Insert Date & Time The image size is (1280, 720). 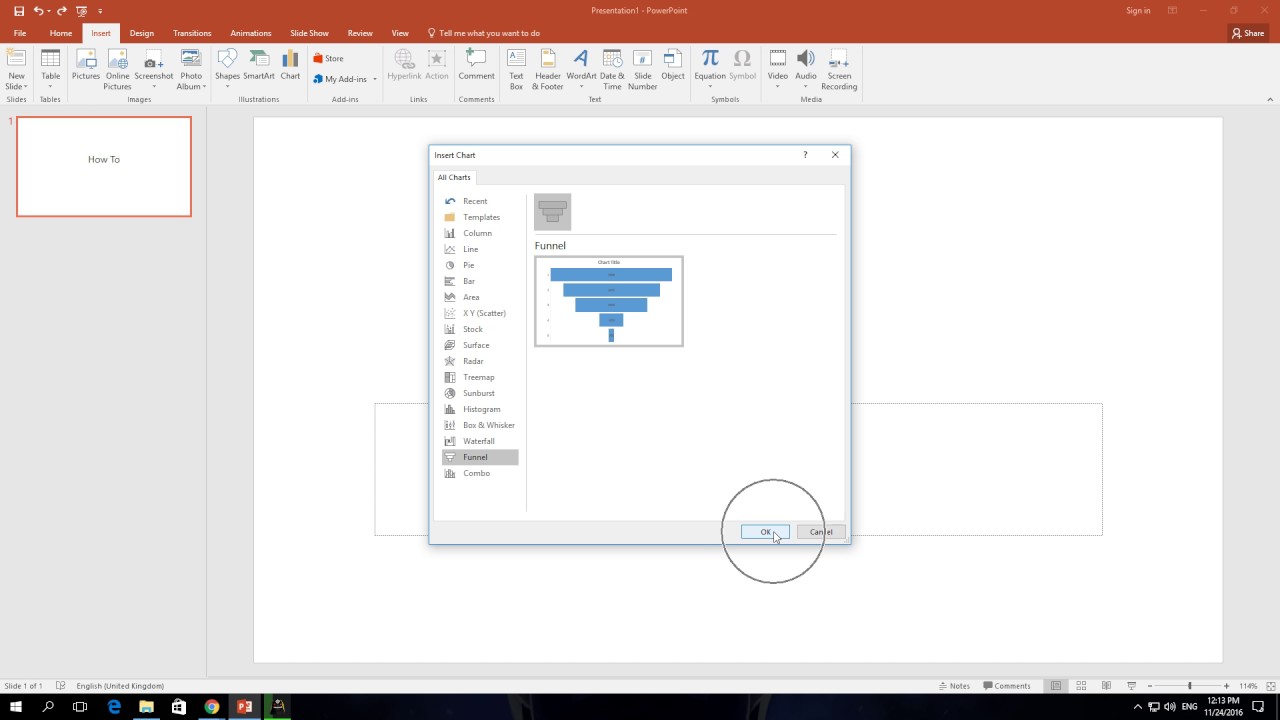(x=612, y=68)
